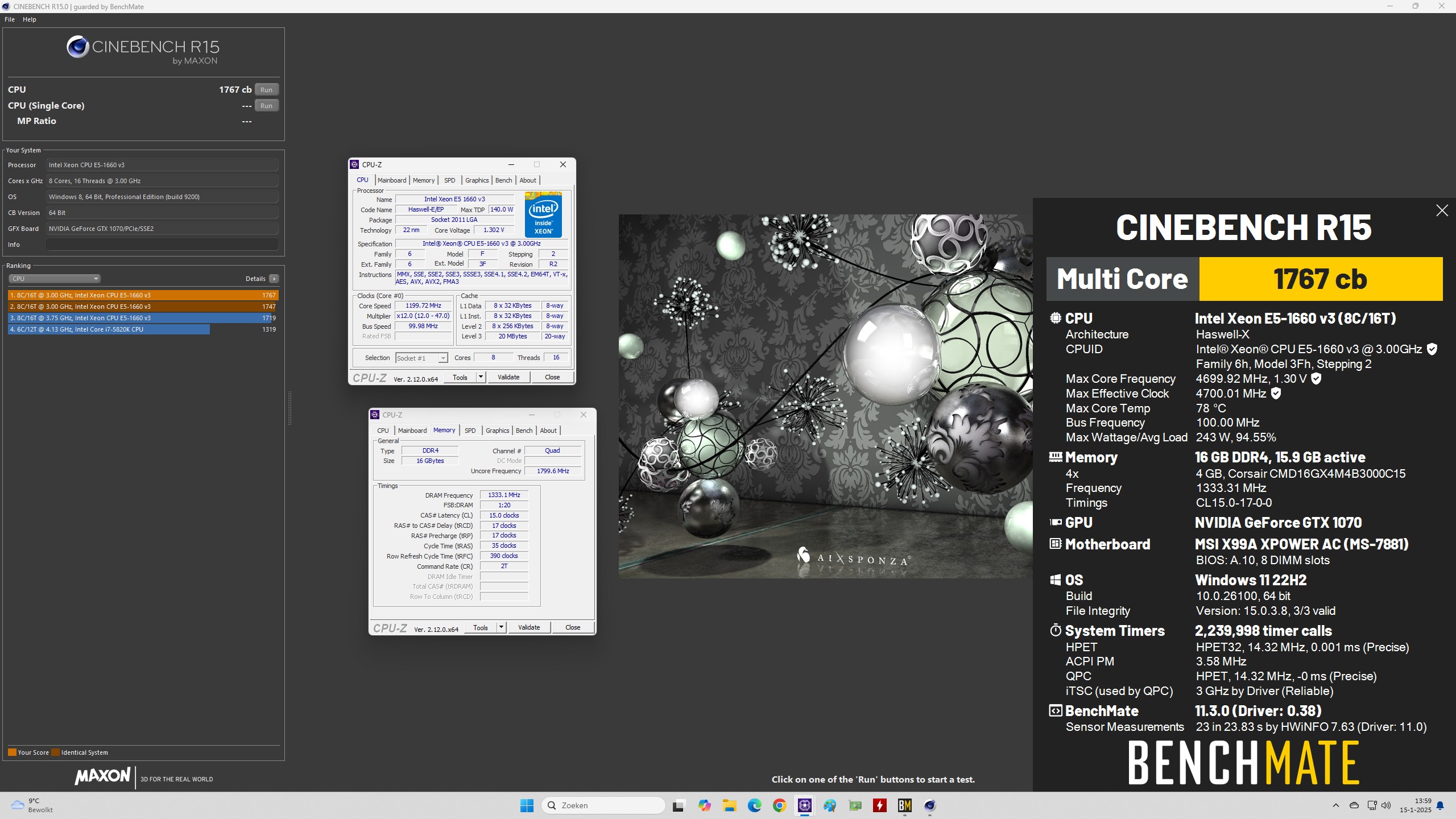This screenshot has height=819, width=1456.
Task: Click the Details arrow button in Ranking
Action: (x=274, y=279)
